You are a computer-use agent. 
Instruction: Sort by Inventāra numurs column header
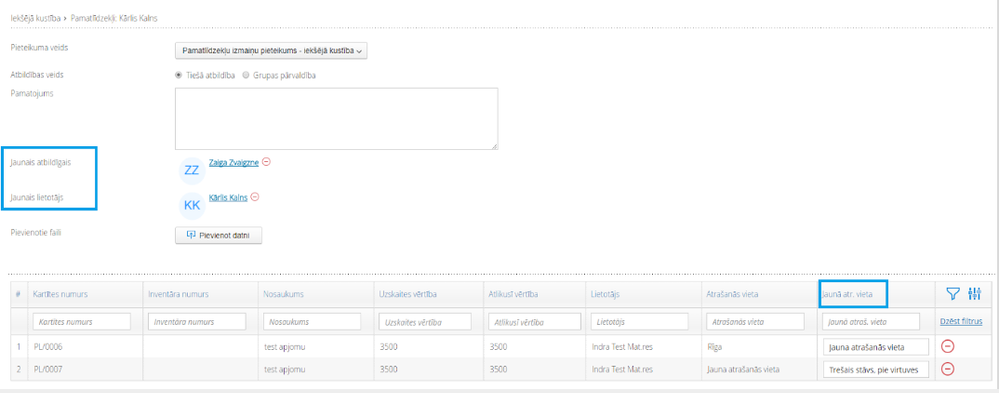[x=178, y=294]
